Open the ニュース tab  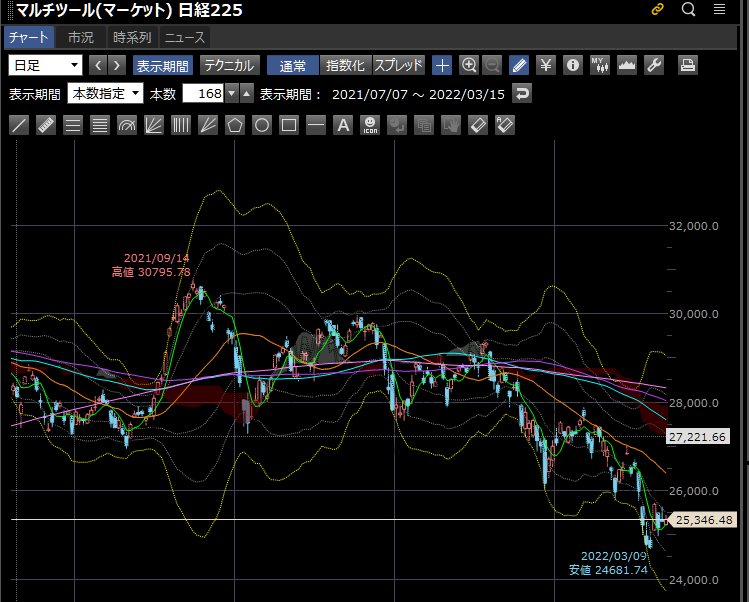(184, 37)
